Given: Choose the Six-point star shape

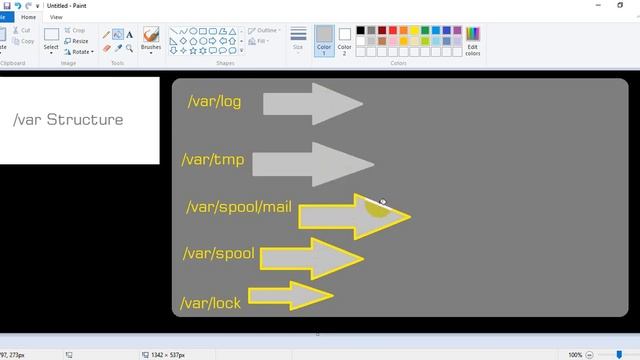Looking at the screenshot, I should [203, 51].
